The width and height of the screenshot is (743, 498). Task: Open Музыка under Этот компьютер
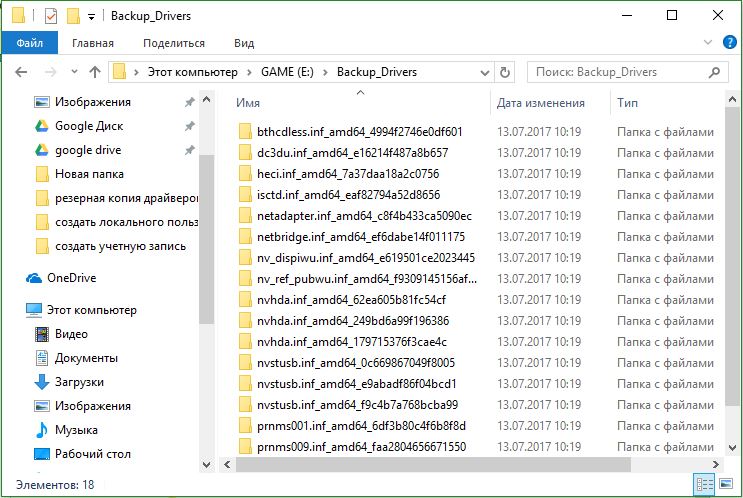coord(76,430)
